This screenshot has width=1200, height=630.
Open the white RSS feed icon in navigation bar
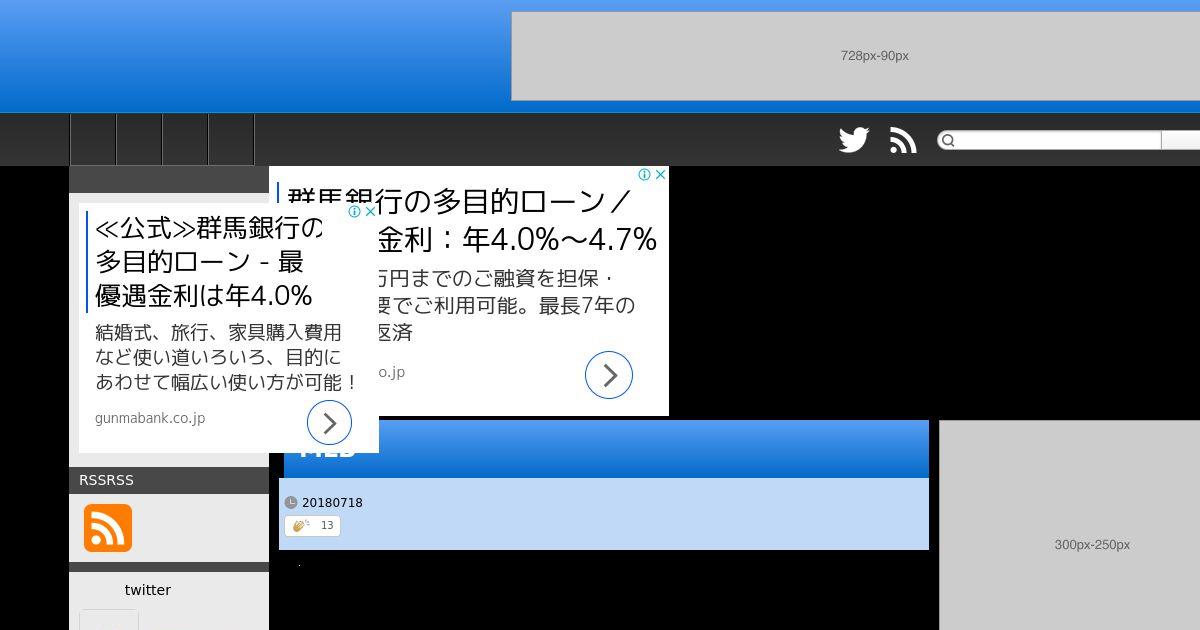903,140
